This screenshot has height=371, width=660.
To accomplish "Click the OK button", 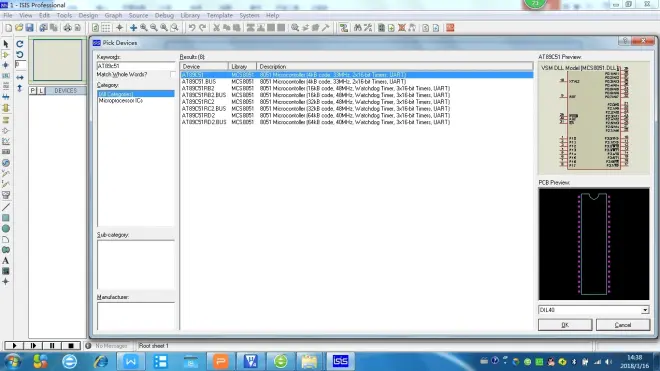I will 565,325.
